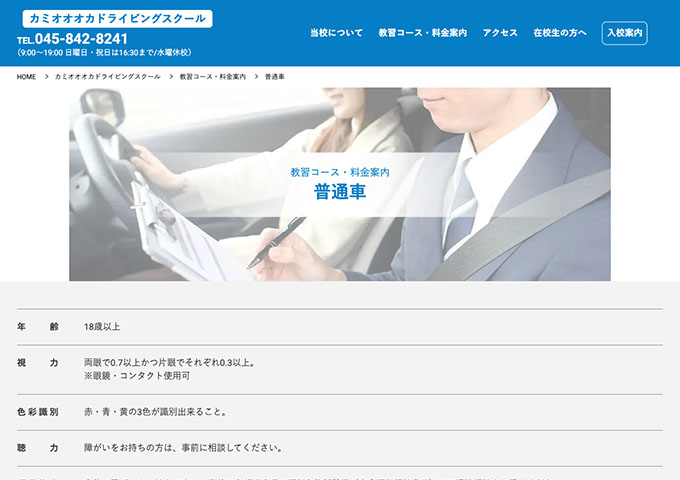This screenshot has height=480, width=680.
Task: Open the 当校について menu item
Action: click(x=336, y=33)
